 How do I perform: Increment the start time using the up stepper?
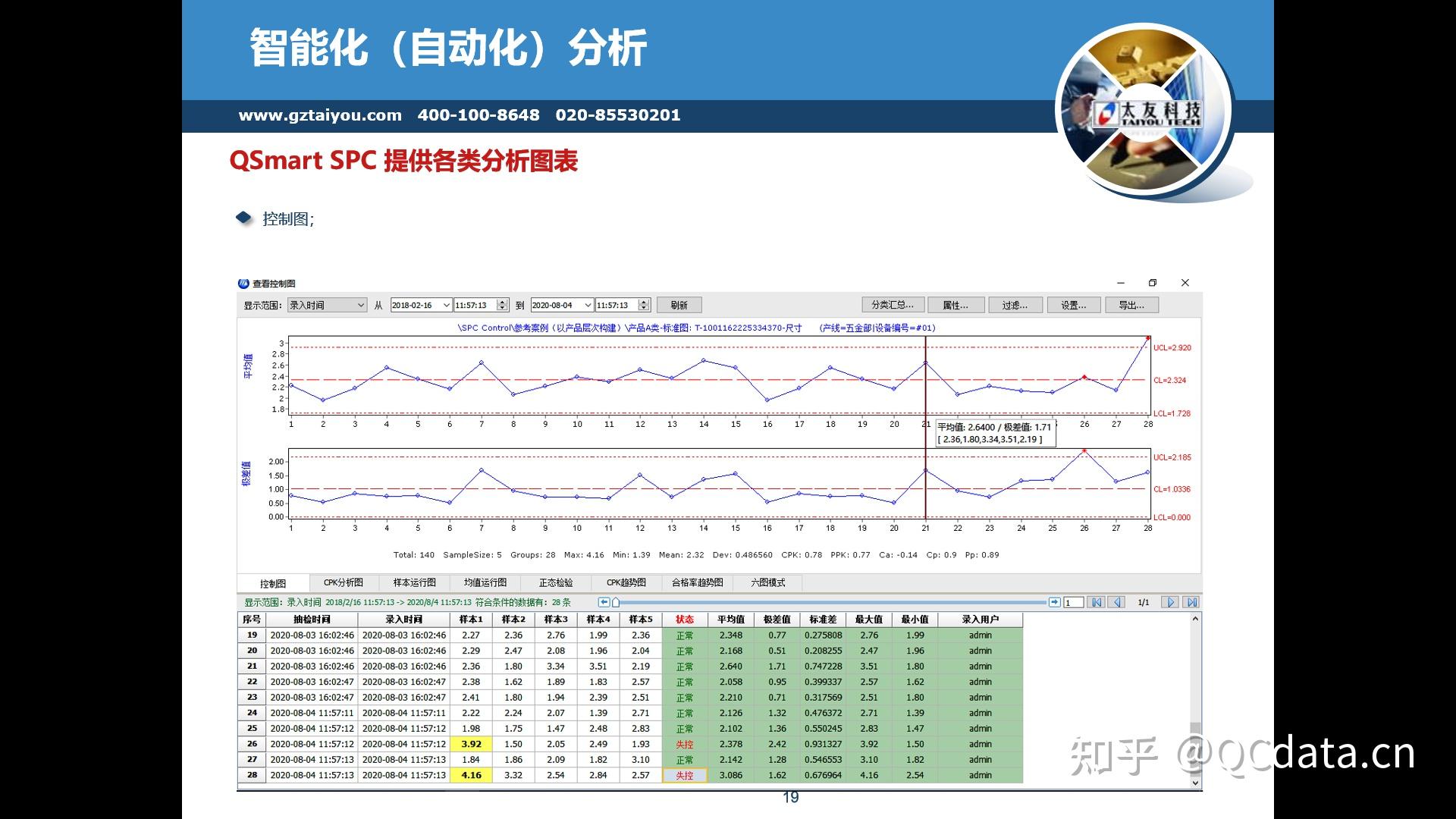(502, 302)
